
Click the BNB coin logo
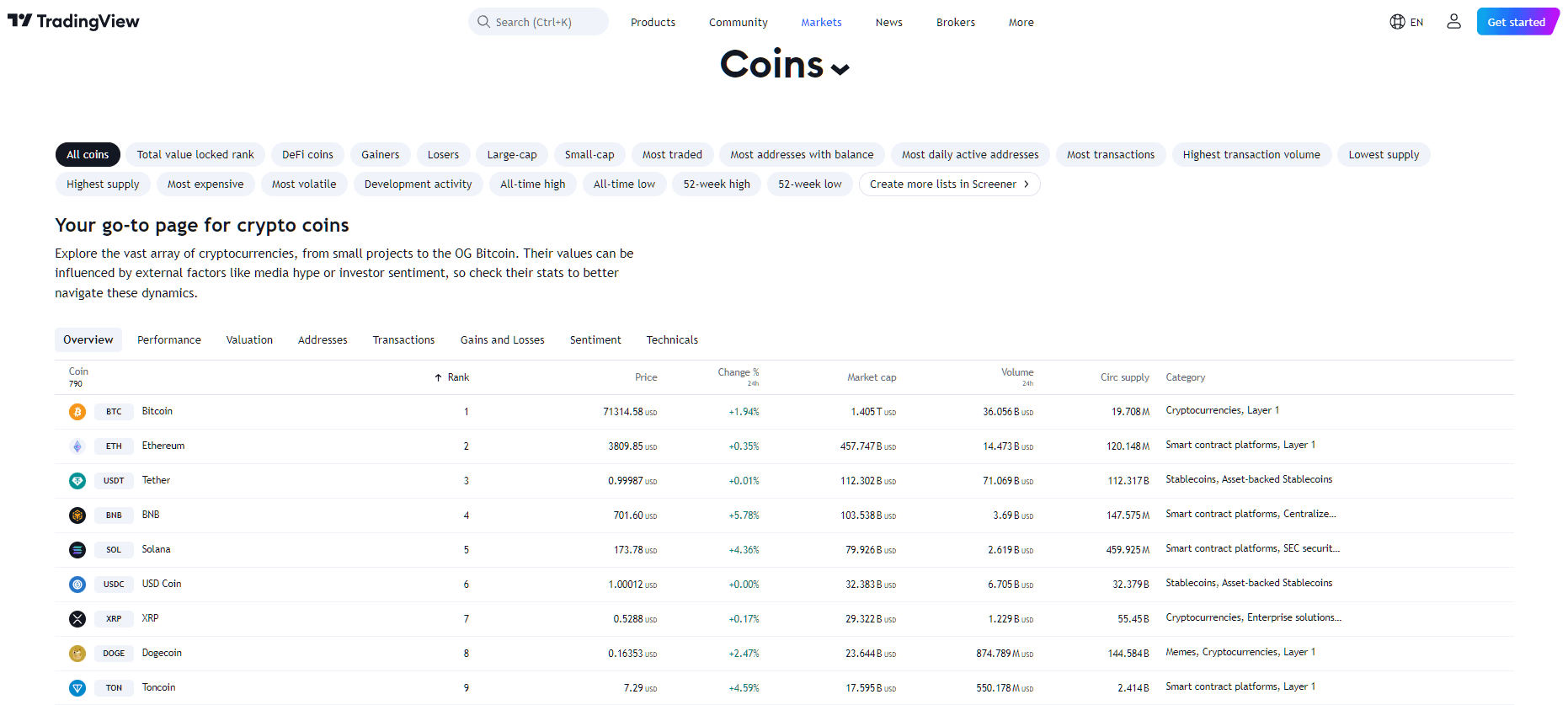pos(77,515)
